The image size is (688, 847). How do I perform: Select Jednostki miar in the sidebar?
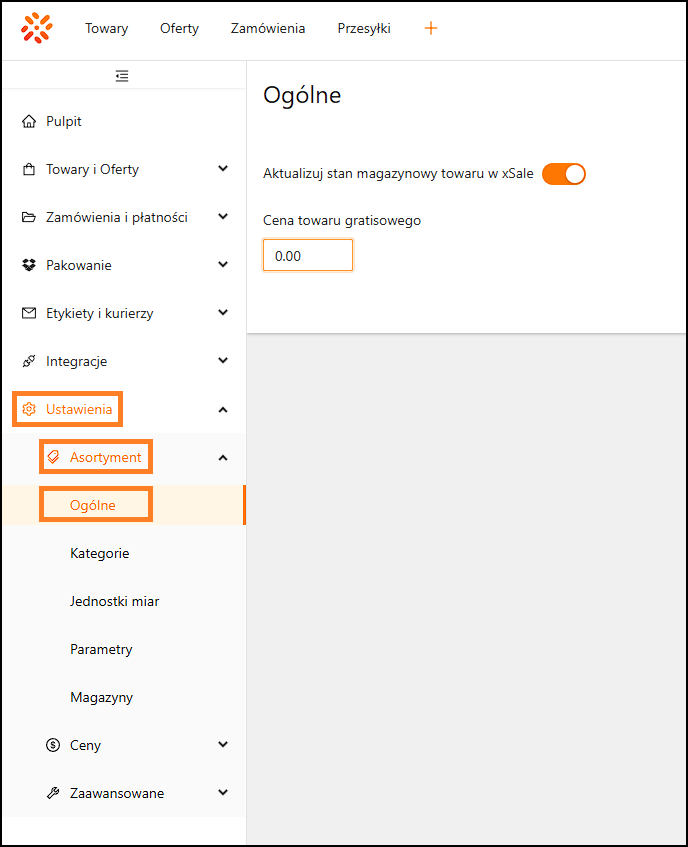pos(114,601)
